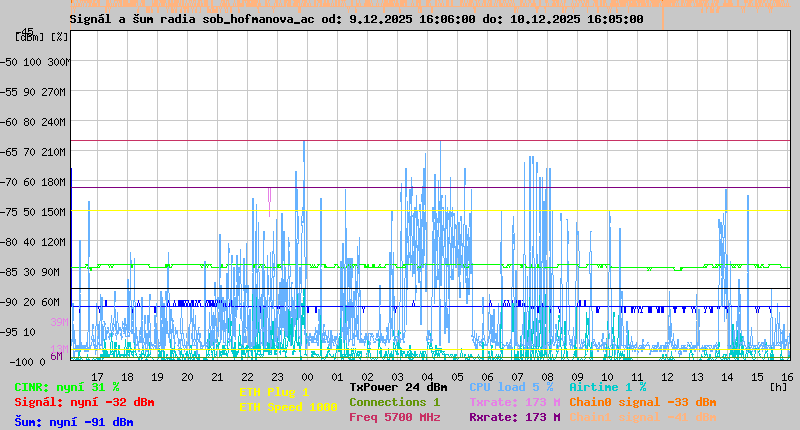This screenshot has width=800, height=430.
Task: Select the Freq 5700 MHz label
Action: (x=394, y=417)
